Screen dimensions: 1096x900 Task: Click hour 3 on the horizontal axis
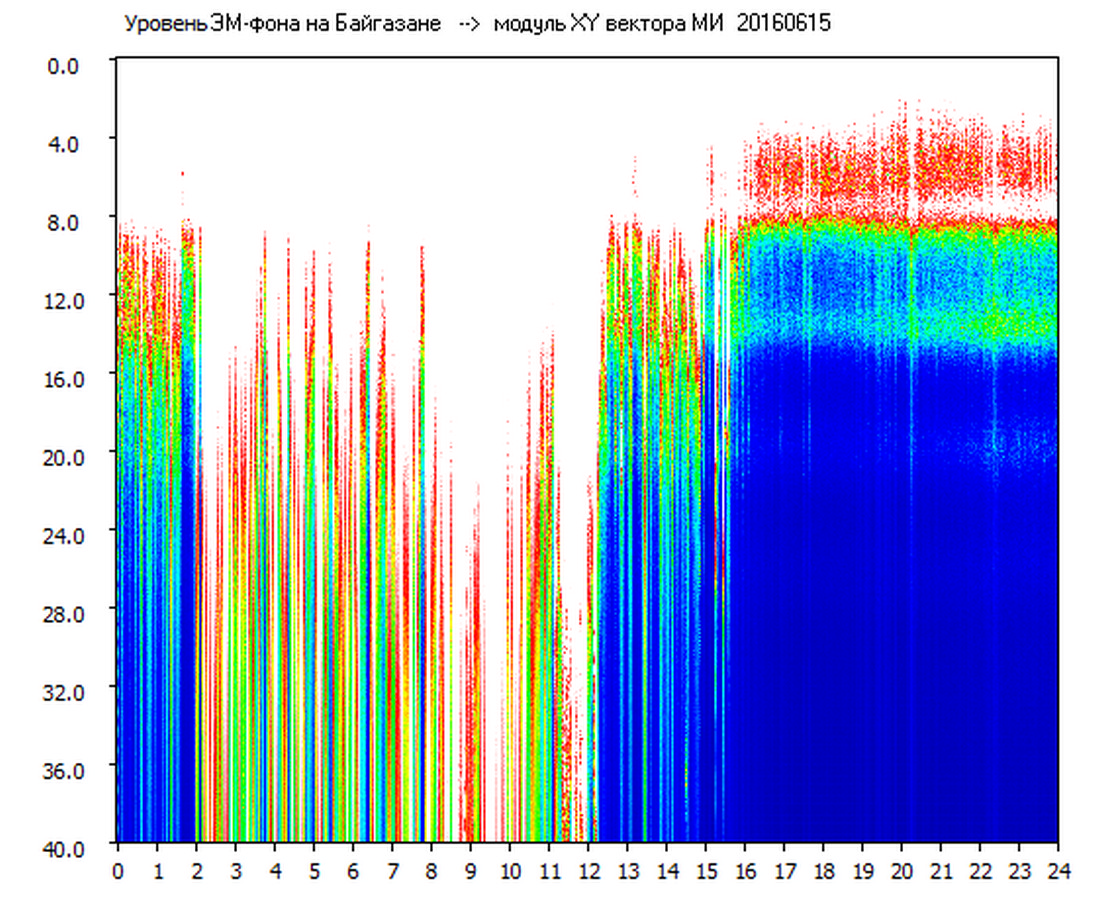(x=235, y=871)
